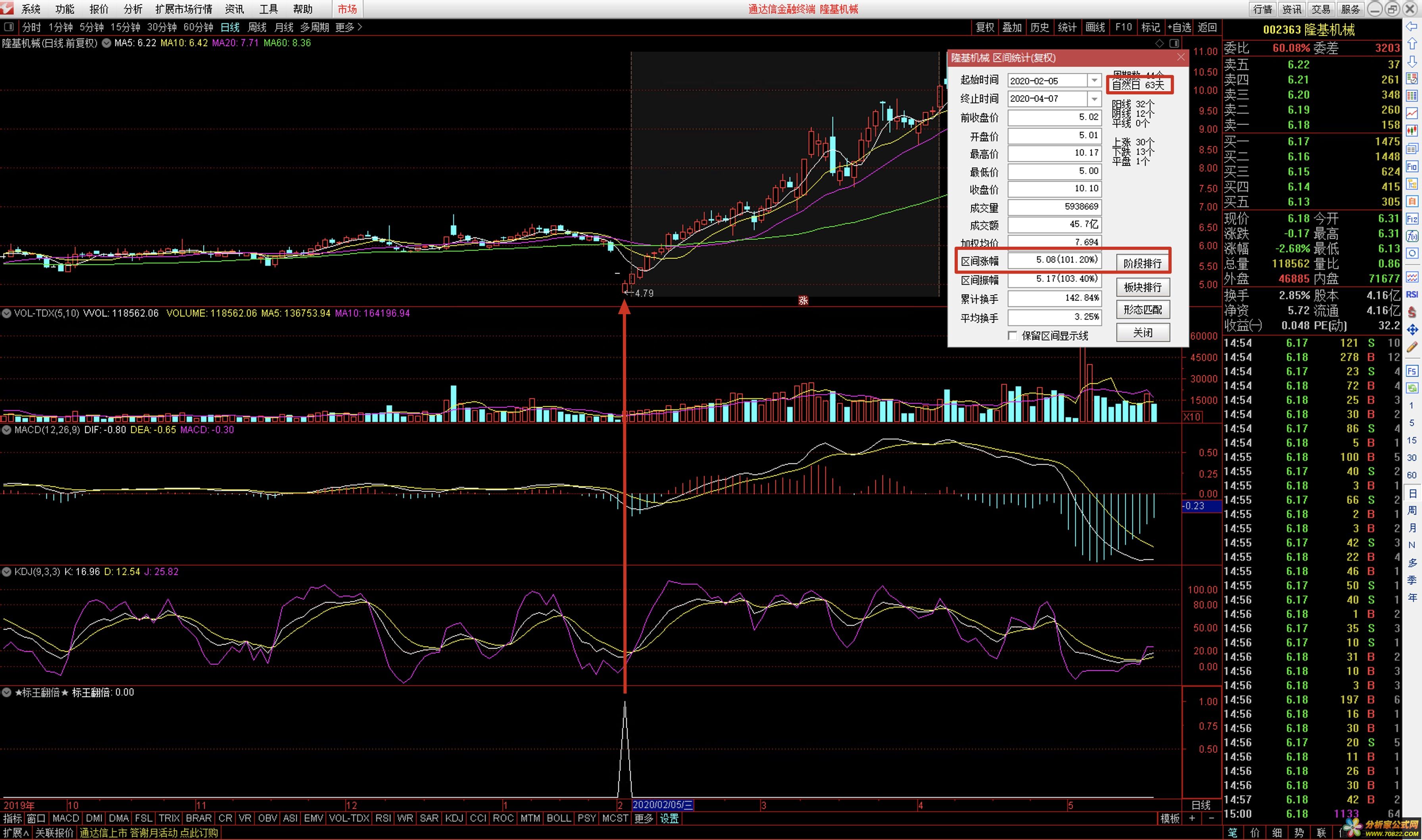Click the 最高价 value field
Viewport: 1422px width, 840px height.
coord(1055,153)
